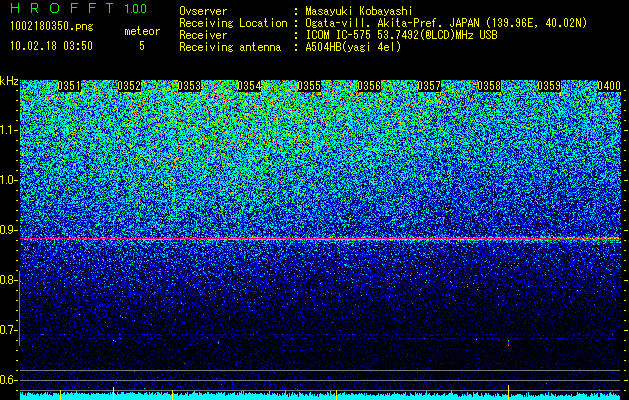
Task: Click the date stamp 10.02.18 03:50
Action: click(51, 46)
